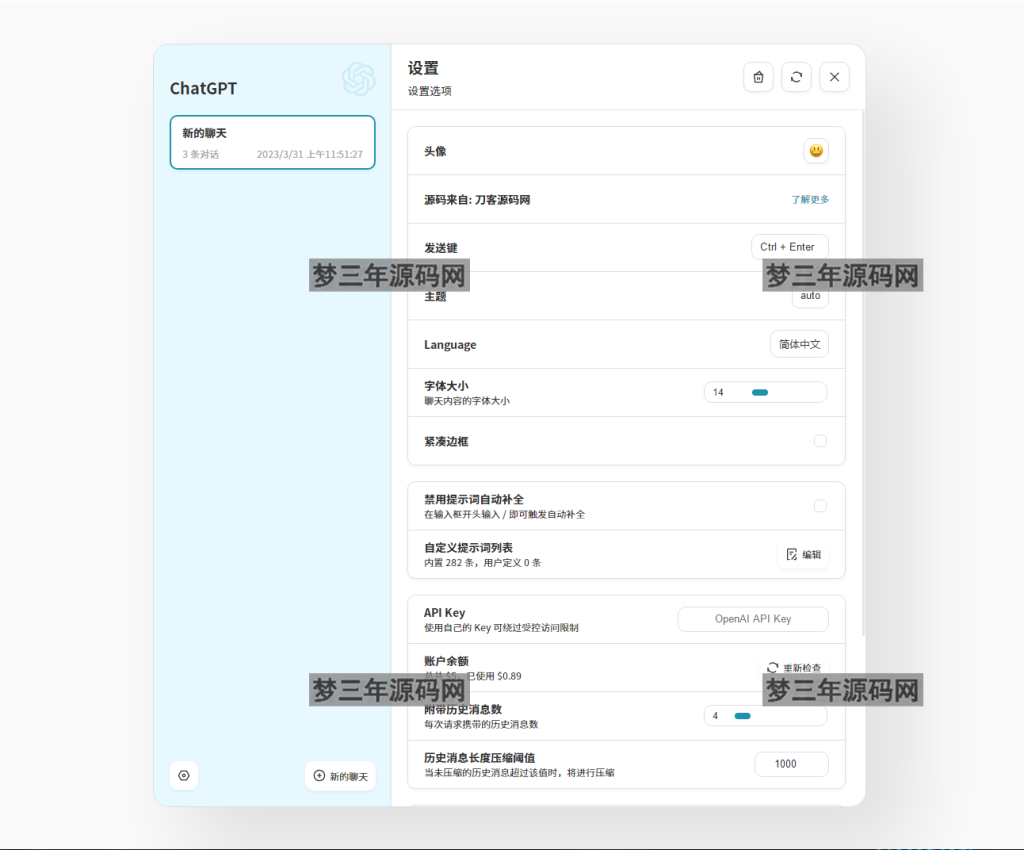
Task: Click the '设置选项' subtitle text
Action: click(429, 91)
